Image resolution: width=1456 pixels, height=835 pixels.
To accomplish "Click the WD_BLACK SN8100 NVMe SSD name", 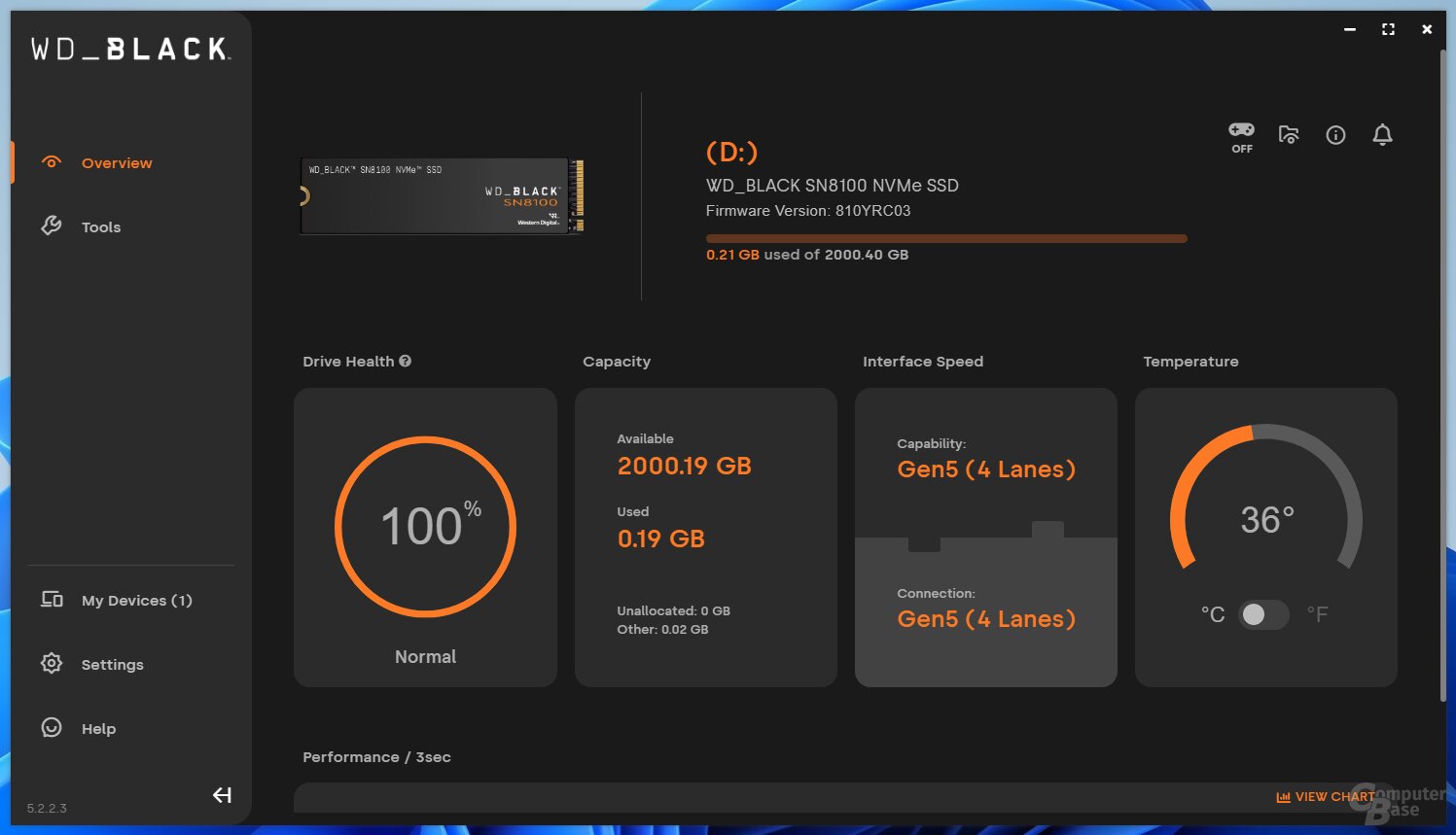I will tap(833, 186).
